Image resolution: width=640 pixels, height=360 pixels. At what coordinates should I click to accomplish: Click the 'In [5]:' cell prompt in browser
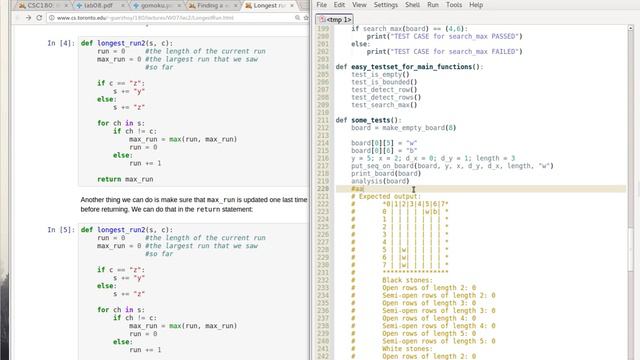[61, 230]
